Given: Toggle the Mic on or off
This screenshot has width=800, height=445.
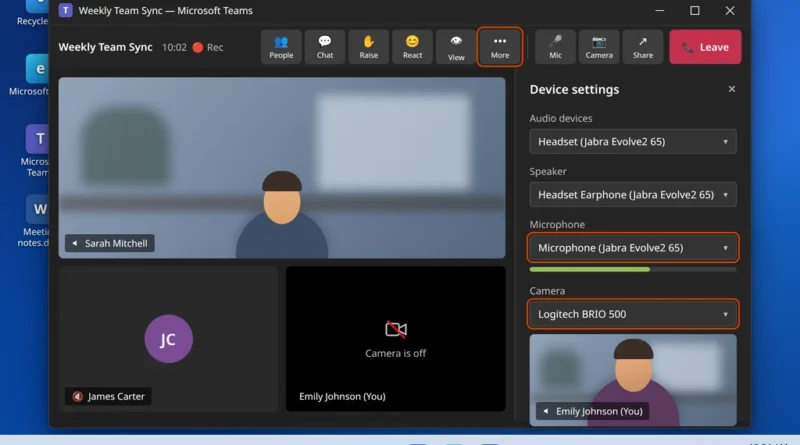Looking at the screenshot, I should [555, 47].
